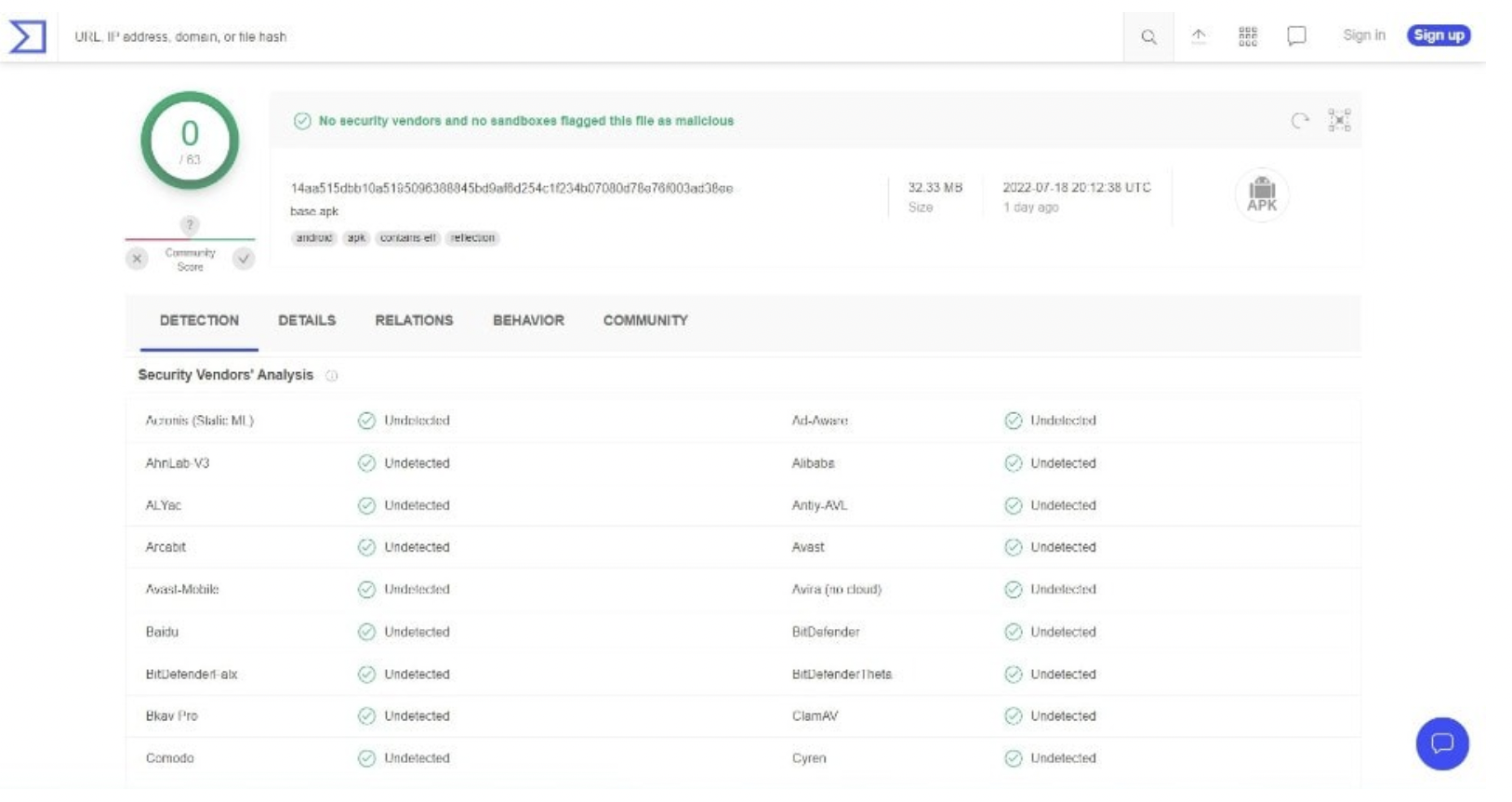Open the upload file icon
This screenshot has width=1512, height=802.
coord(1199,36)
